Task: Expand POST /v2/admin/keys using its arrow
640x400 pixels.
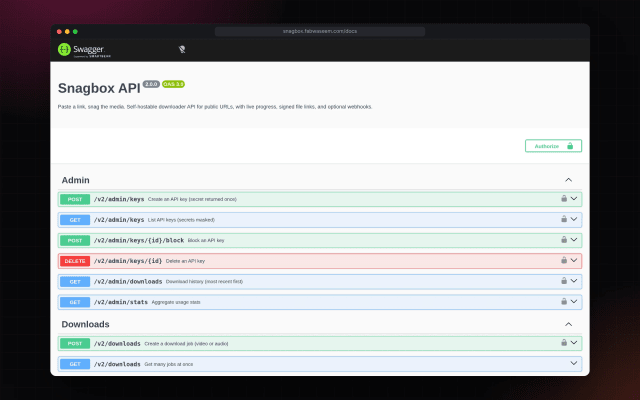Action: pos(574,199)
